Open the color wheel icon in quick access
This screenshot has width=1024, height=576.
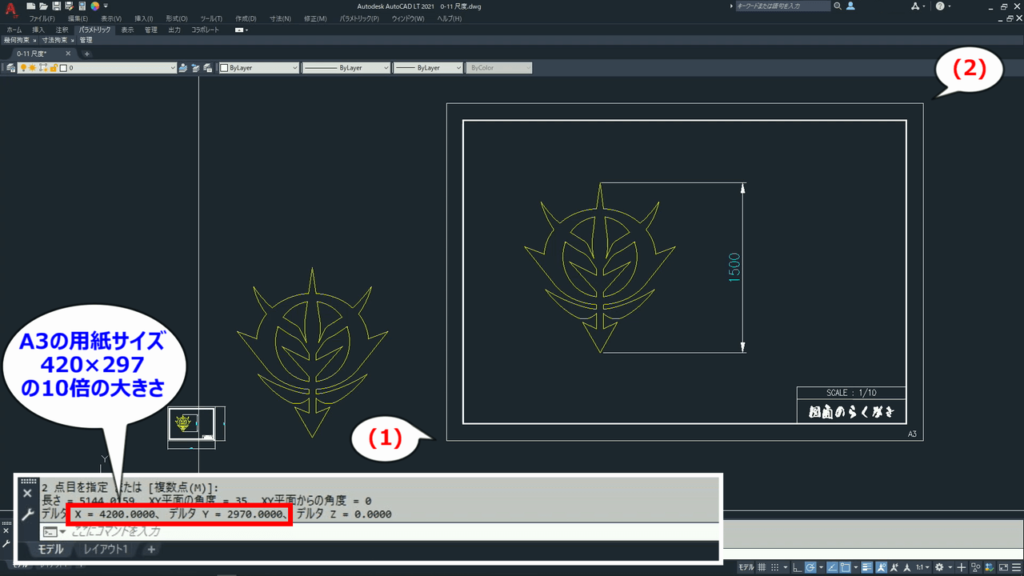(x=95, y=6)
